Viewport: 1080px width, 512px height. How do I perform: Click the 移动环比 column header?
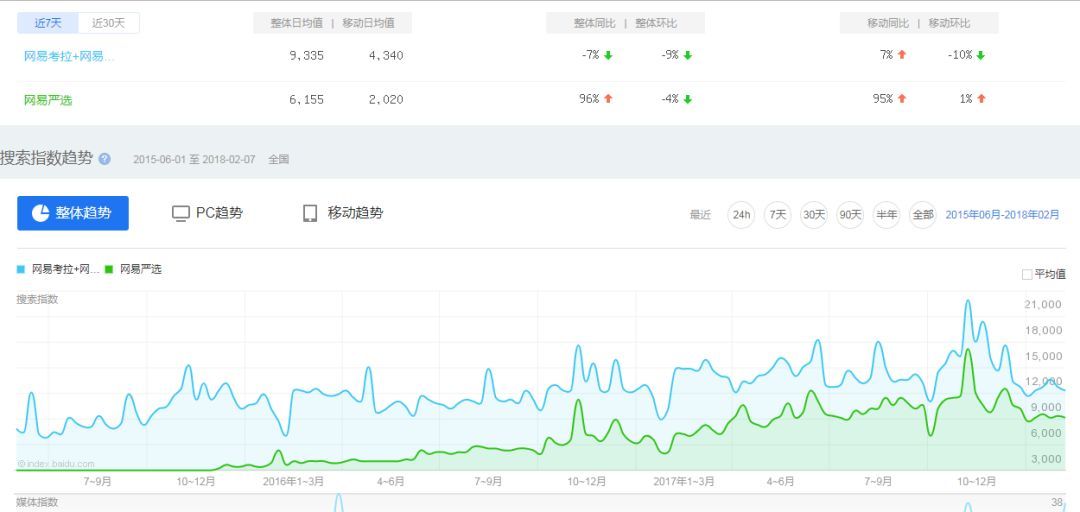[x=949, y=23]
